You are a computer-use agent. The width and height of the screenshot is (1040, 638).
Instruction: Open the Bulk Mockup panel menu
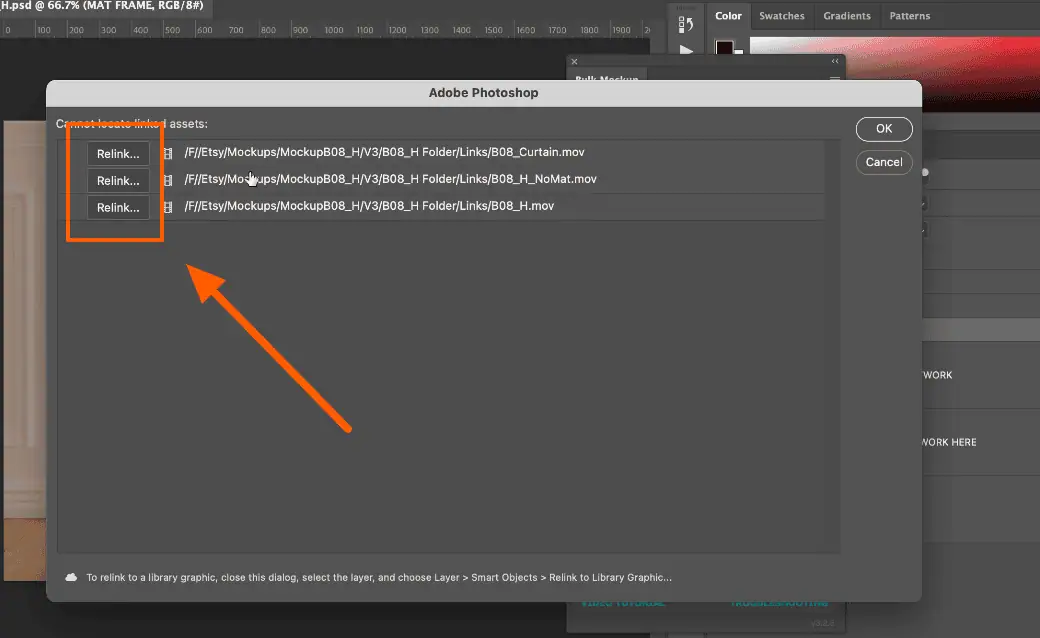(x=836, y=77)
